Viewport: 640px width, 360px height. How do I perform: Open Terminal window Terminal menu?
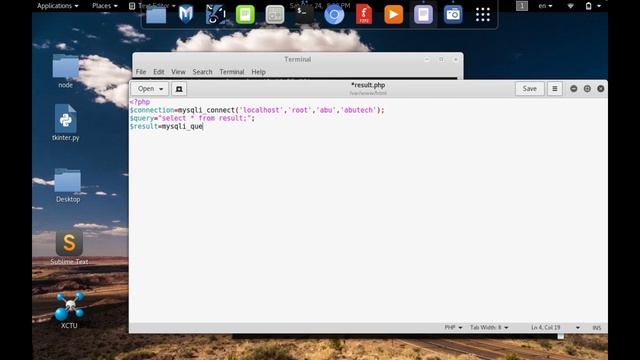tap(232, 72)
